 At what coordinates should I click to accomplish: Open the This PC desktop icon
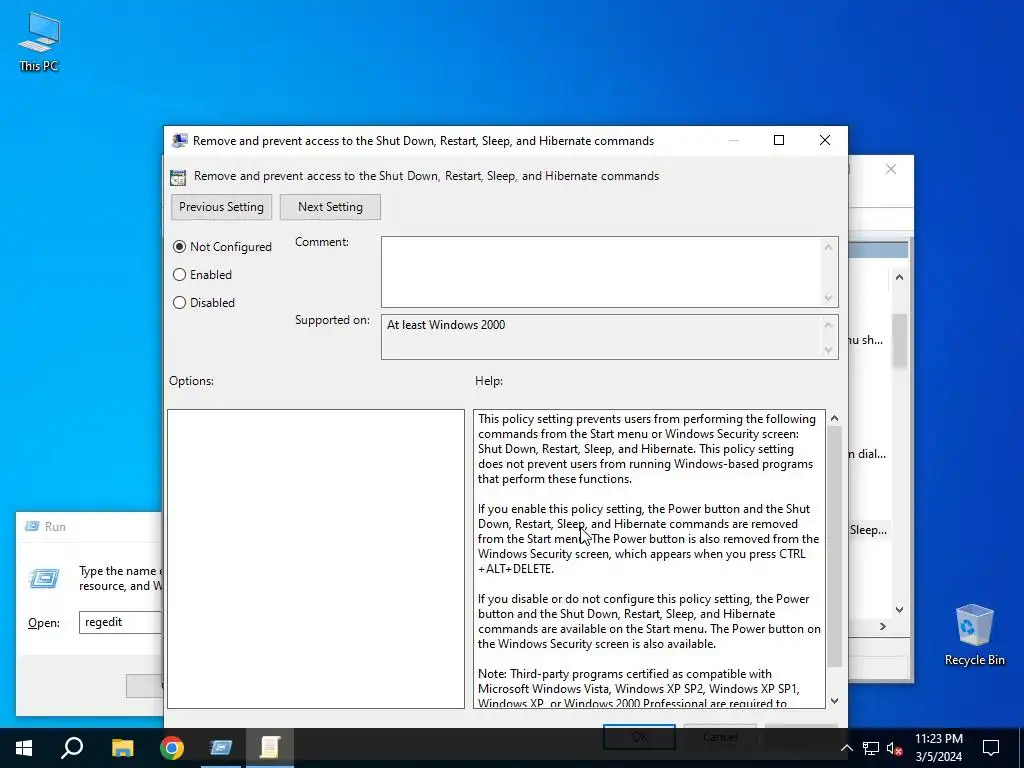pyautogui.click(x=39, y=41)
